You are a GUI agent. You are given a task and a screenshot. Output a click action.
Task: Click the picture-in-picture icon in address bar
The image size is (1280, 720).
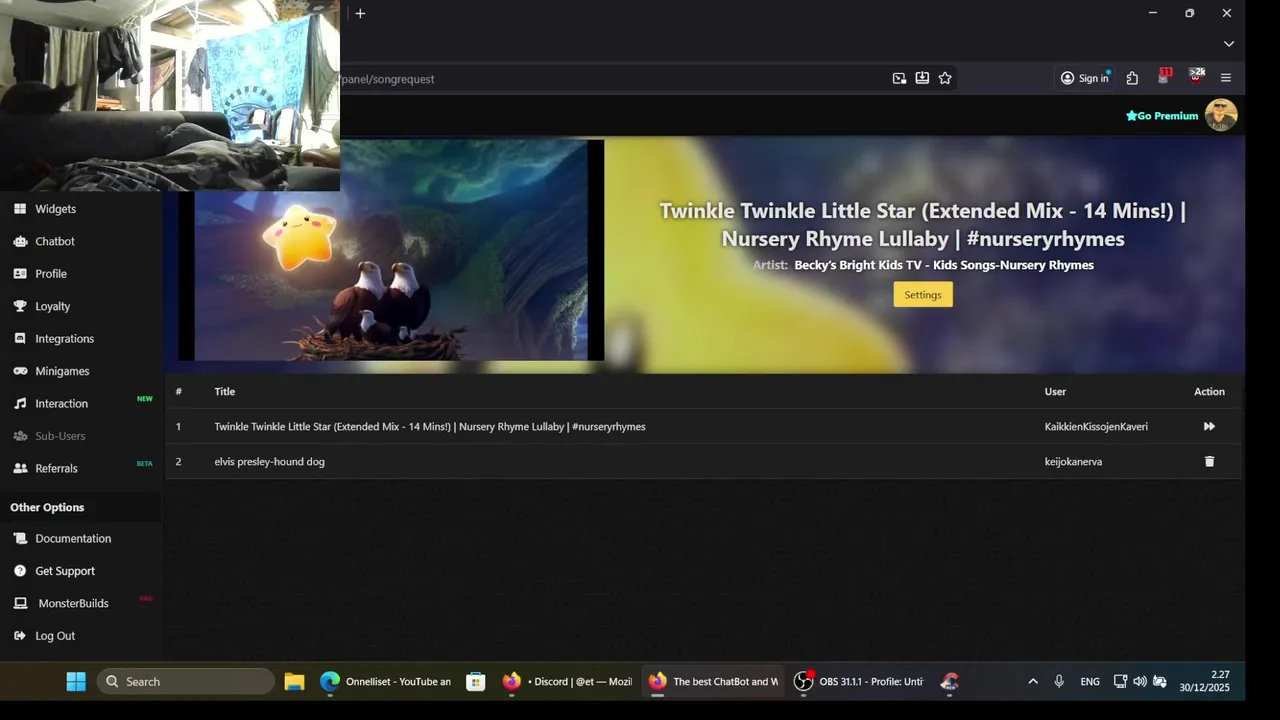coord(899,78)
